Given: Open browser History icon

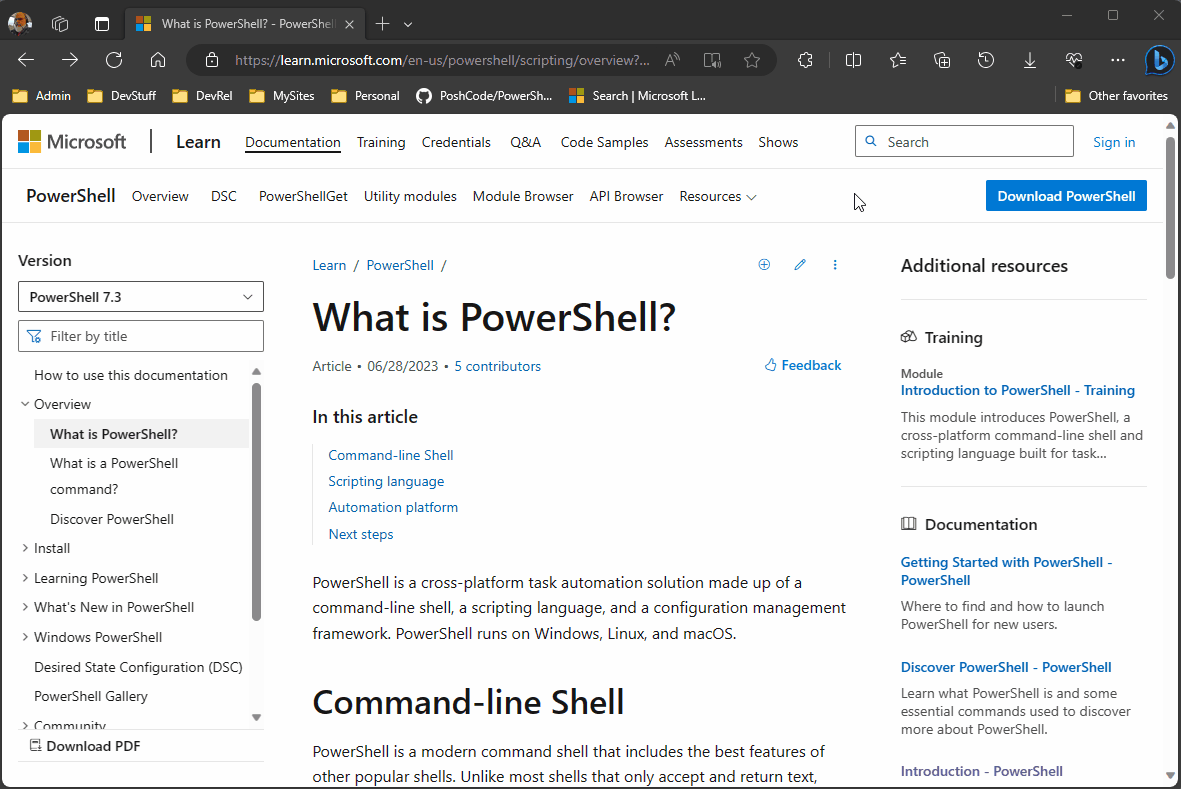Looking at the screenshot, I should click(x=986, y=60).
